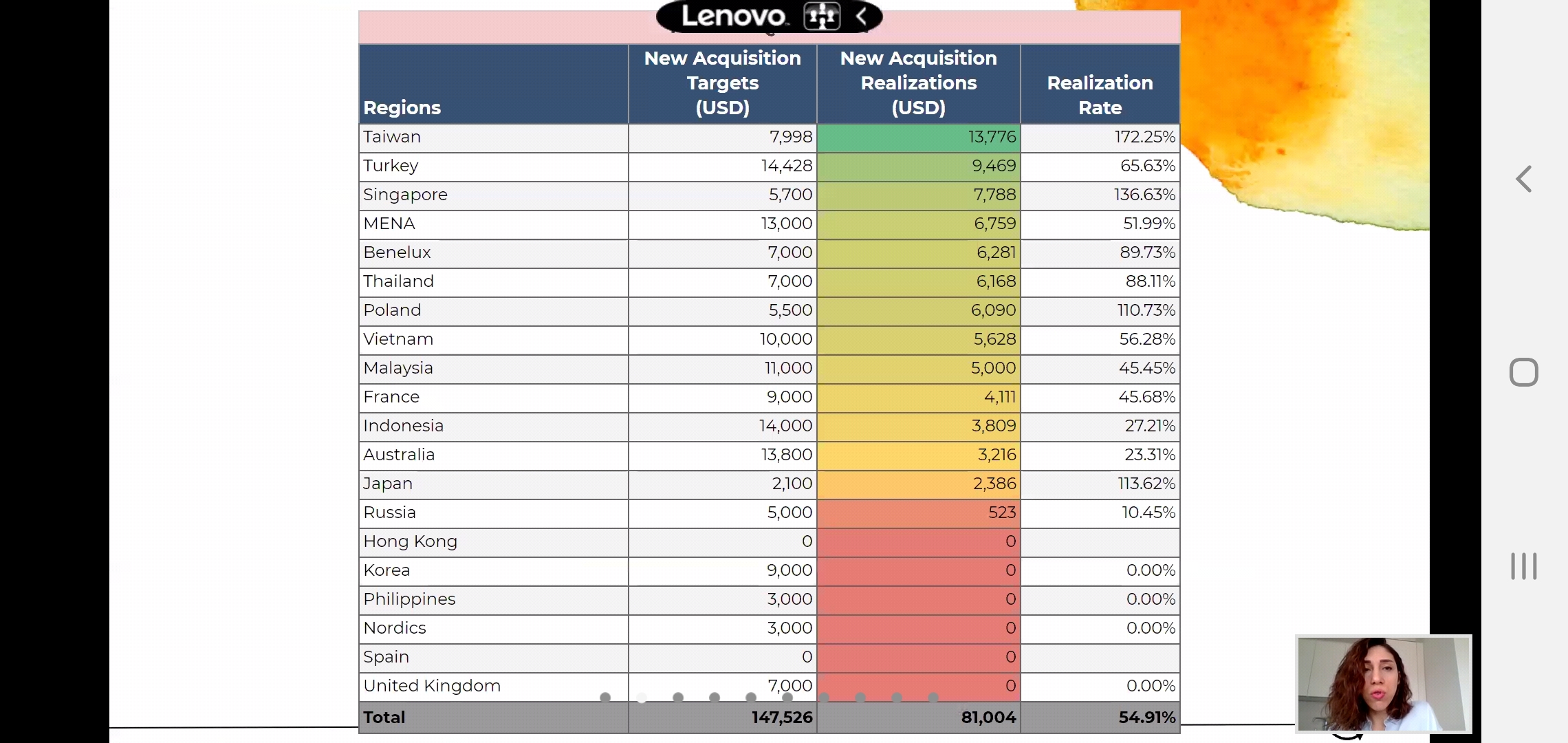The height and width of the screenshot is (743, 1568).
Task: Select Taiwan's green 13,776 realization cell
Action: point(918,137)
